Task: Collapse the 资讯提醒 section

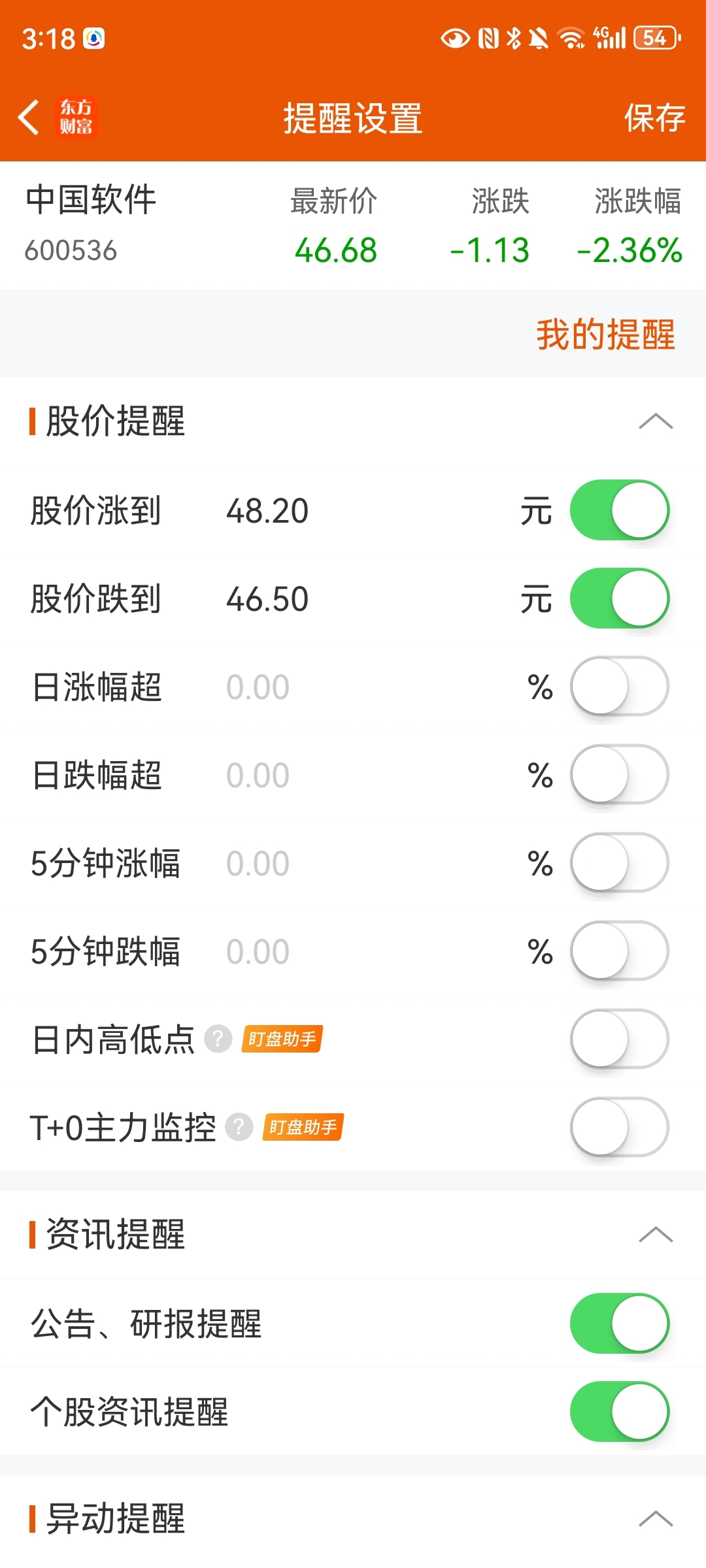Action: (656, 1235)
